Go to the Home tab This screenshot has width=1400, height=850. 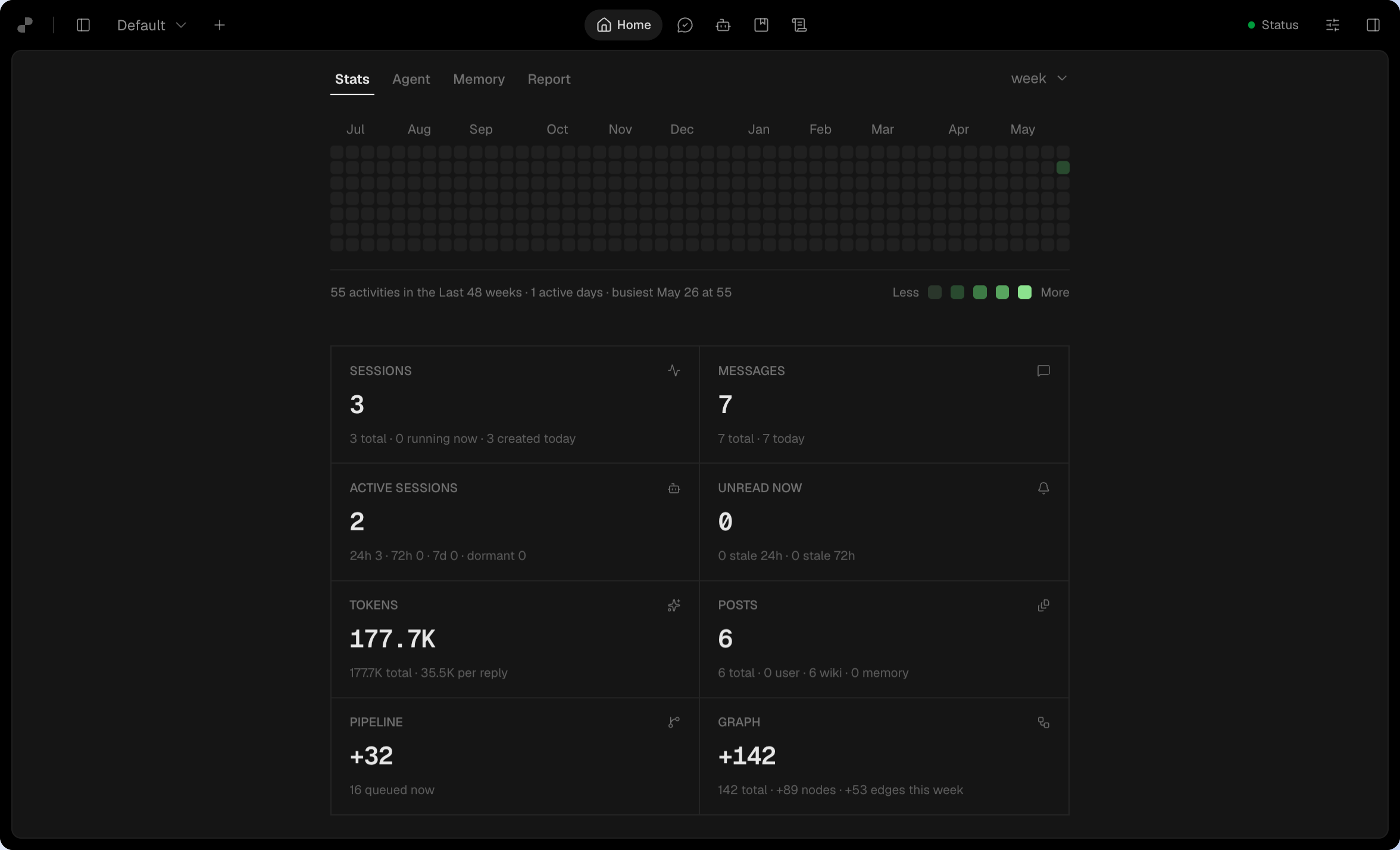[x=623, y=25]
